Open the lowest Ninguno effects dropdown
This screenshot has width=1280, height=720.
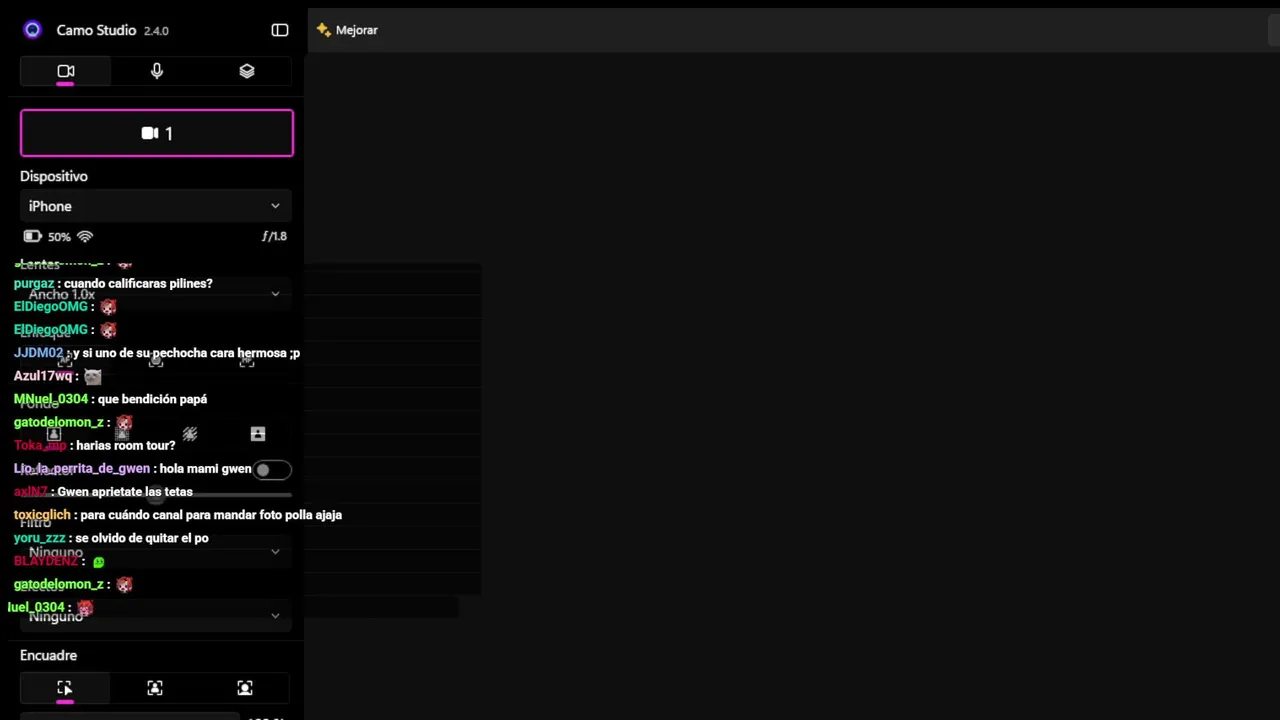click(x=155, y=616)
